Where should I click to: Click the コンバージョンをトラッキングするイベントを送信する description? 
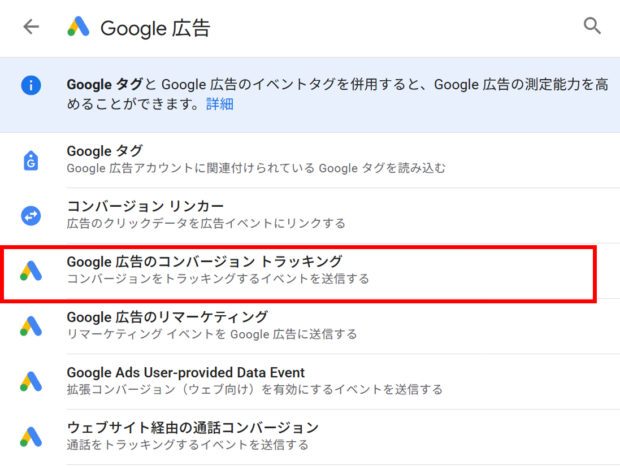click(x=217, y=279)
